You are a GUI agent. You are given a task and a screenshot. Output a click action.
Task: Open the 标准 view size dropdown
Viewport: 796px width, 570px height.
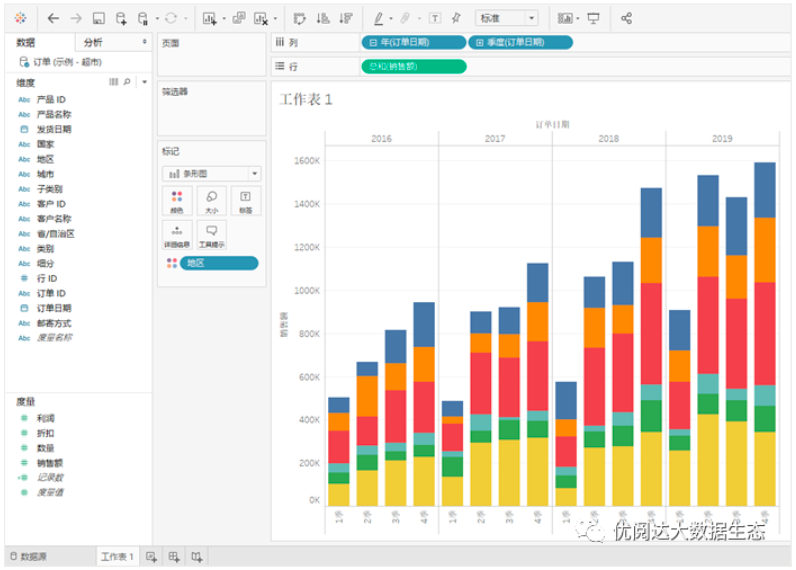(507, 18)
